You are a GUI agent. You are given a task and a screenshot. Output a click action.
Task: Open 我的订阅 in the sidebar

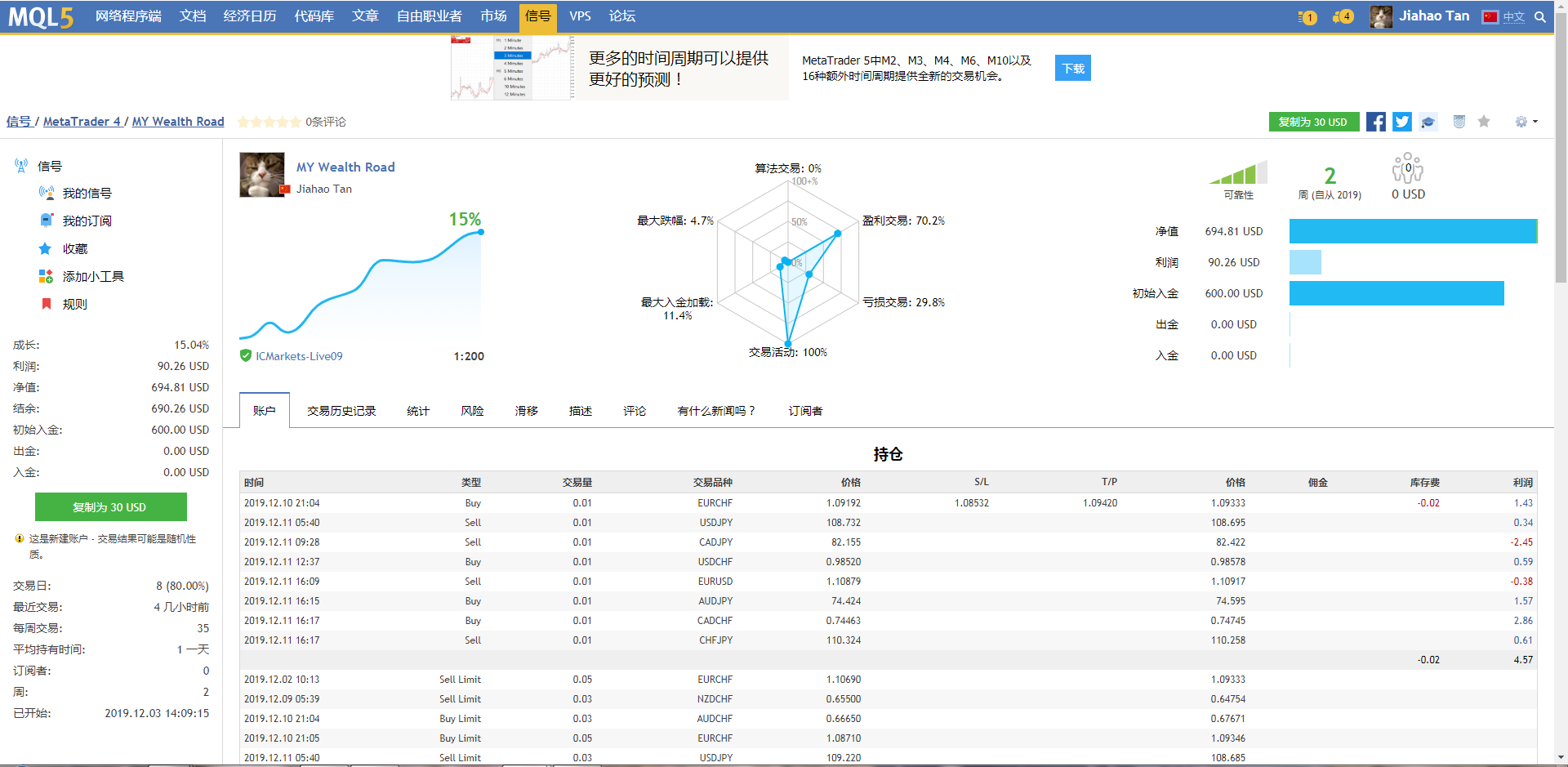coord(87,221)
